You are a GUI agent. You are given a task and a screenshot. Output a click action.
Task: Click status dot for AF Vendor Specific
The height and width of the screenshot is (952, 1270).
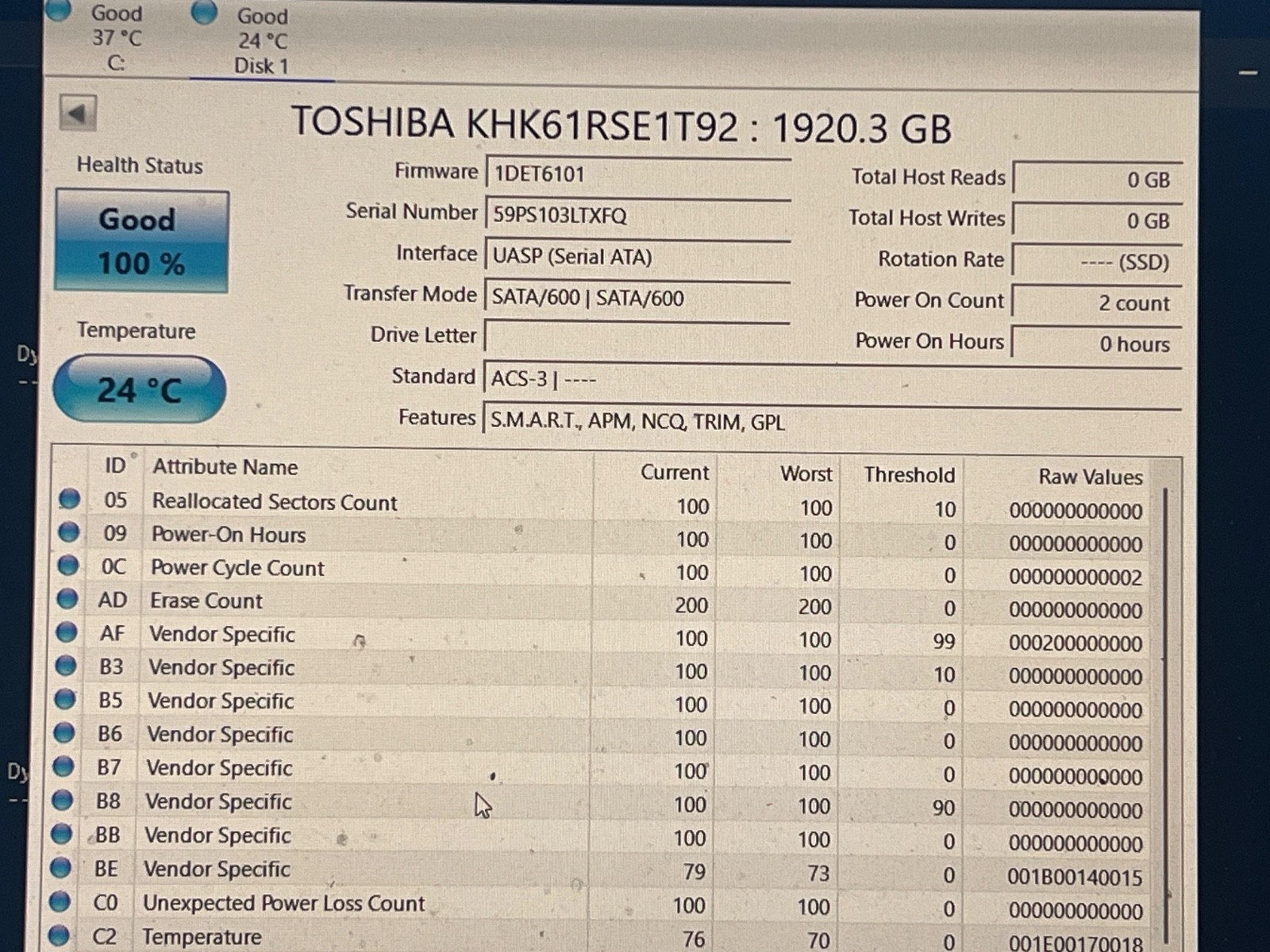[67, 632]
